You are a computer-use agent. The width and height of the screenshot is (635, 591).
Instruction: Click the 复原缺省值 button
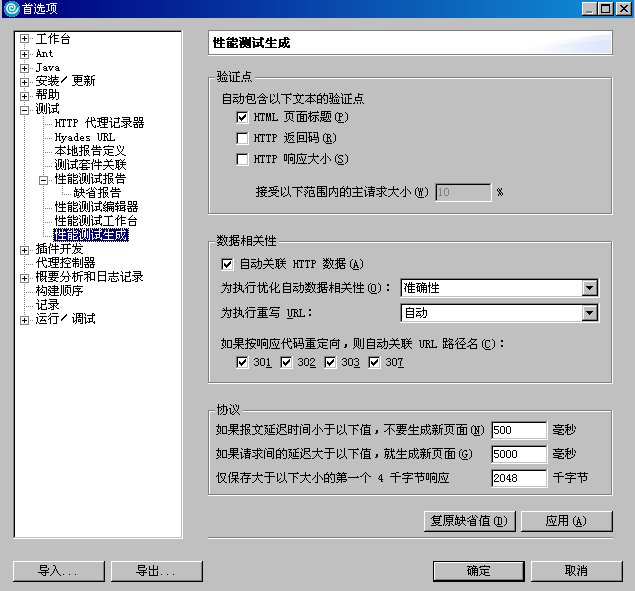pyautogui.click(x=470, y=521)
